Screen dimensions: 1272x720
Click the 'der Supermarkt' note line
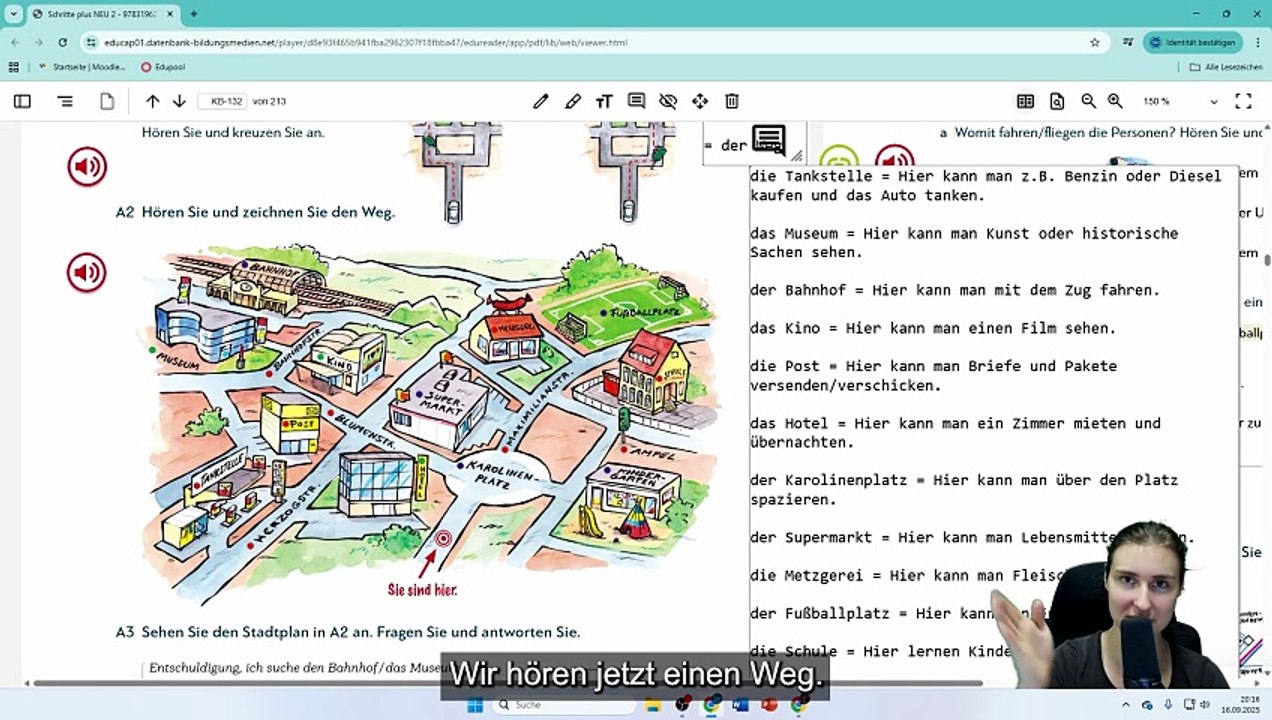(972, 537)
